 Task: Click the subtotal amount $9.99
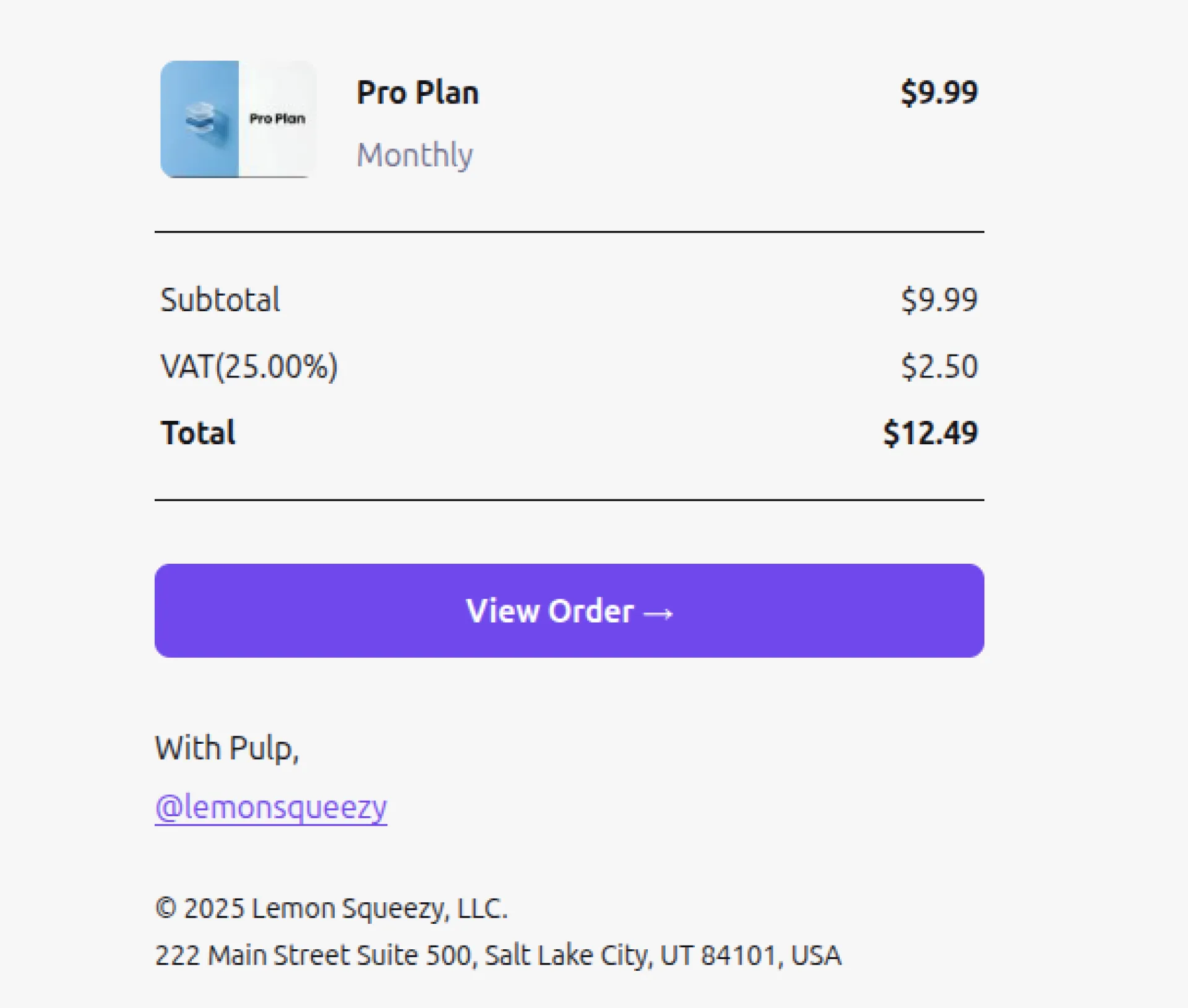point(938,300)
